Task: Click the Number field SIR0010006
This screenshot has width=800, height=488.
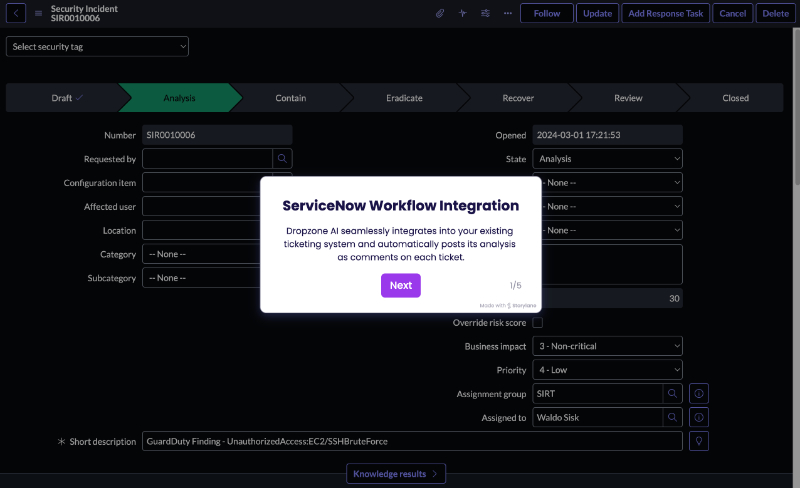Action: (x=217, y=135)
